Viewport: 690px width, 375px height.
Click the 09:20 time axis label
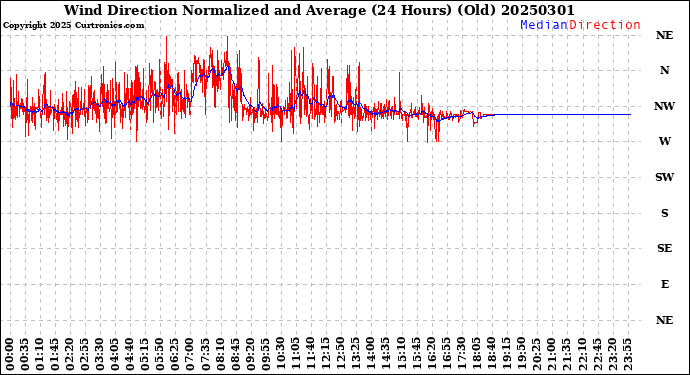tap(250, 354)
